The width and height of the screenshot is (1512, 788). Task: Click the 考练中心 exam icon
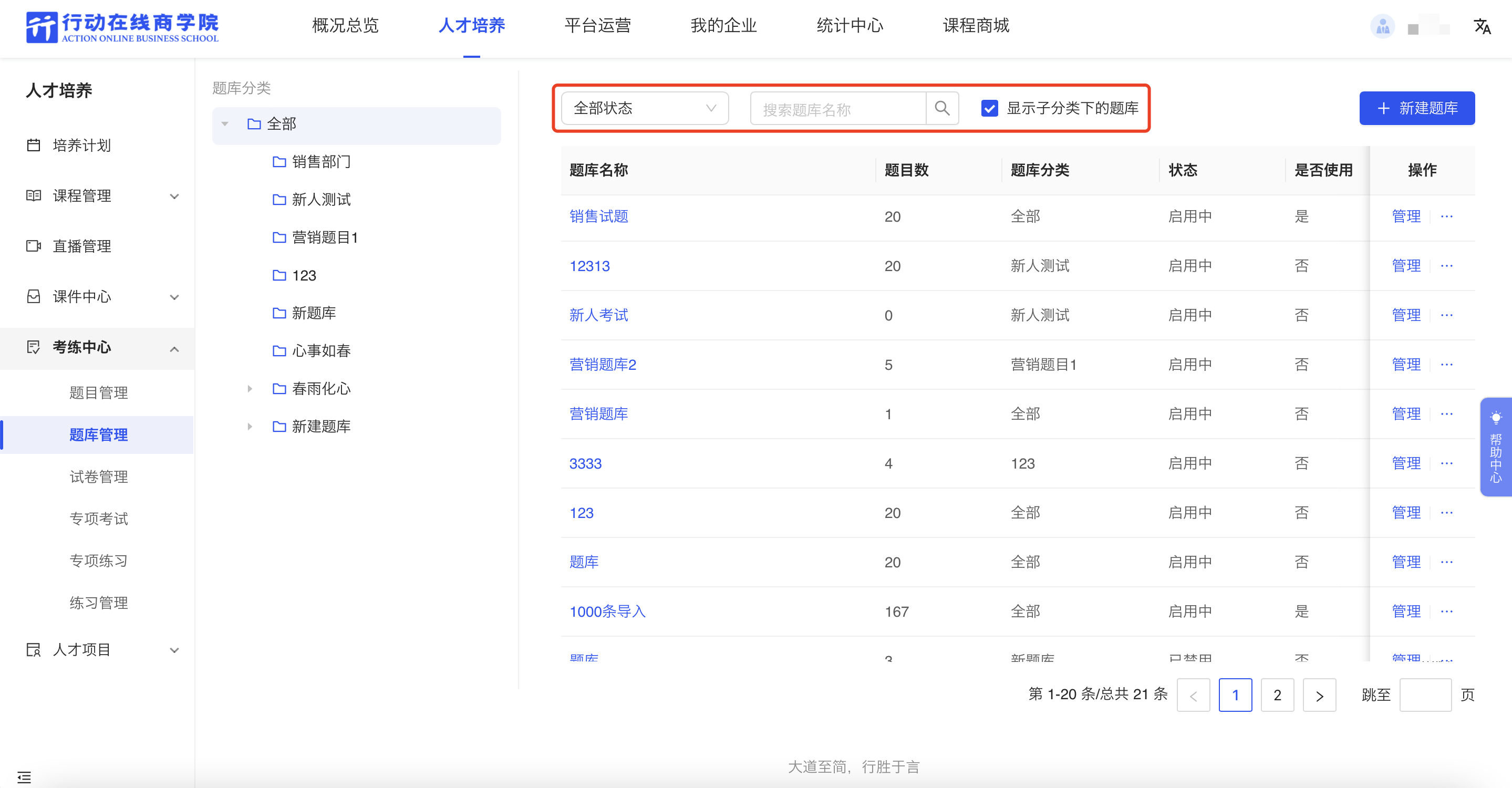tap(34, 347)
